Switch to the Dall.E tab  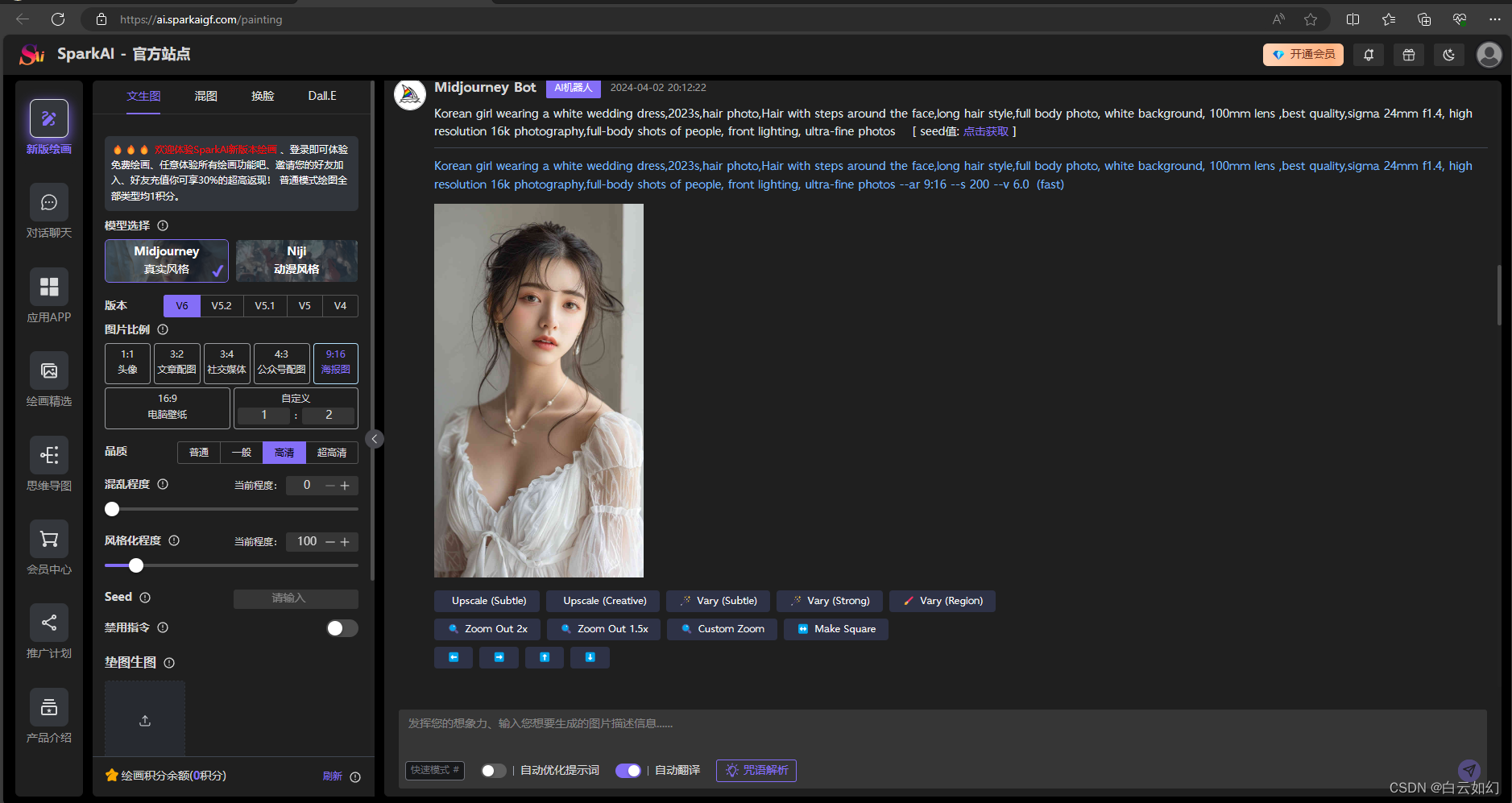[322, 96]
